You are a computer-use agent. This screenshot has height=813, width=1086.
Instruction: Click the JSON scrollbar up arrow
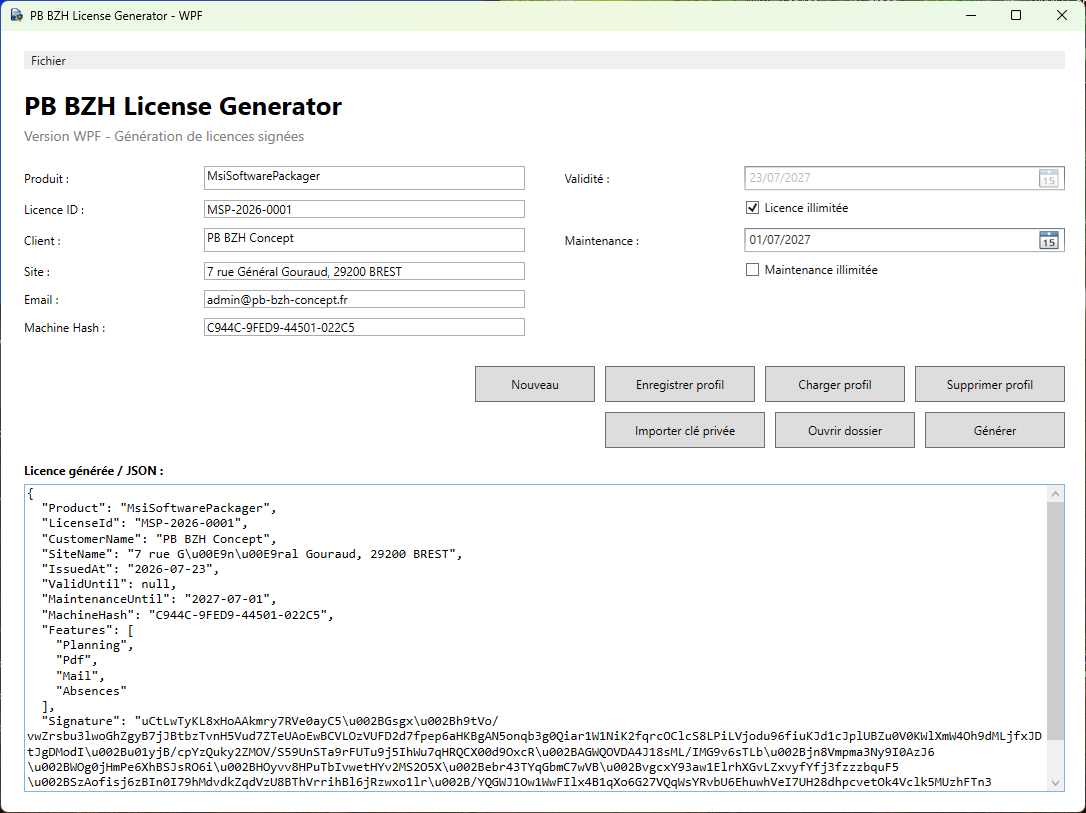coord(1055,494)
